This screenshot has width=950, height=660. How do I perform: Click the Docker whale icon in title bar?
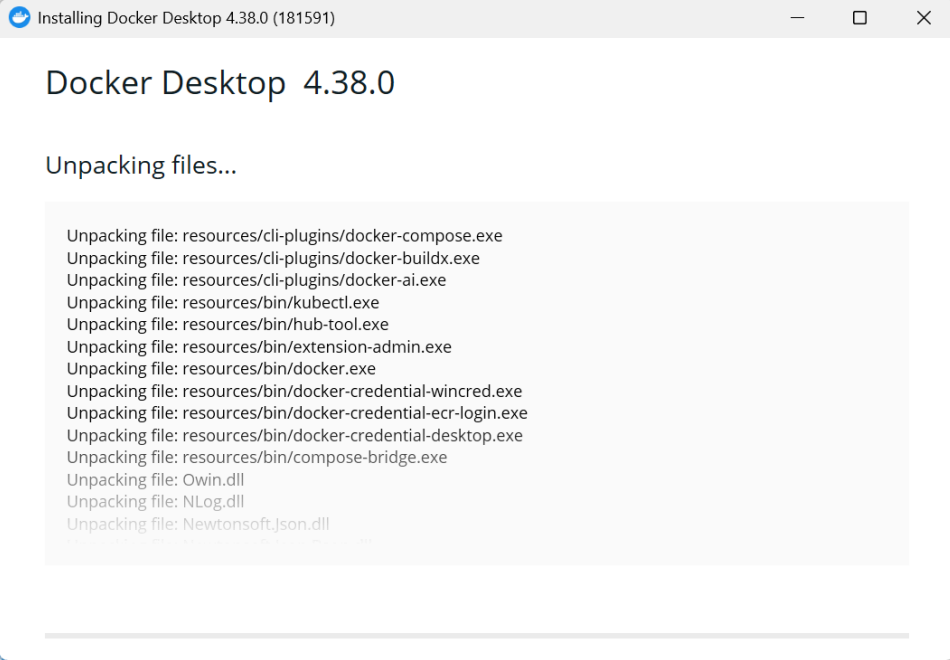(x=19, y=18)
